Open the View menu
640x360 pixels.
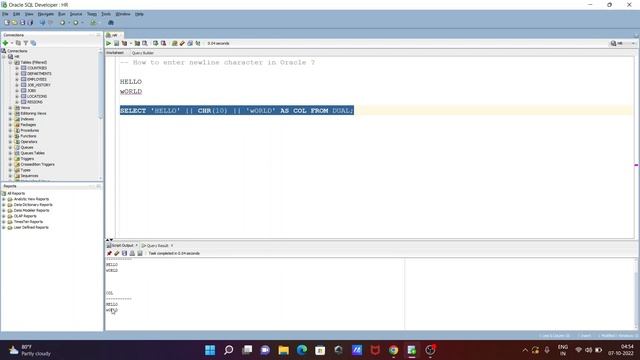pos(29,14)
